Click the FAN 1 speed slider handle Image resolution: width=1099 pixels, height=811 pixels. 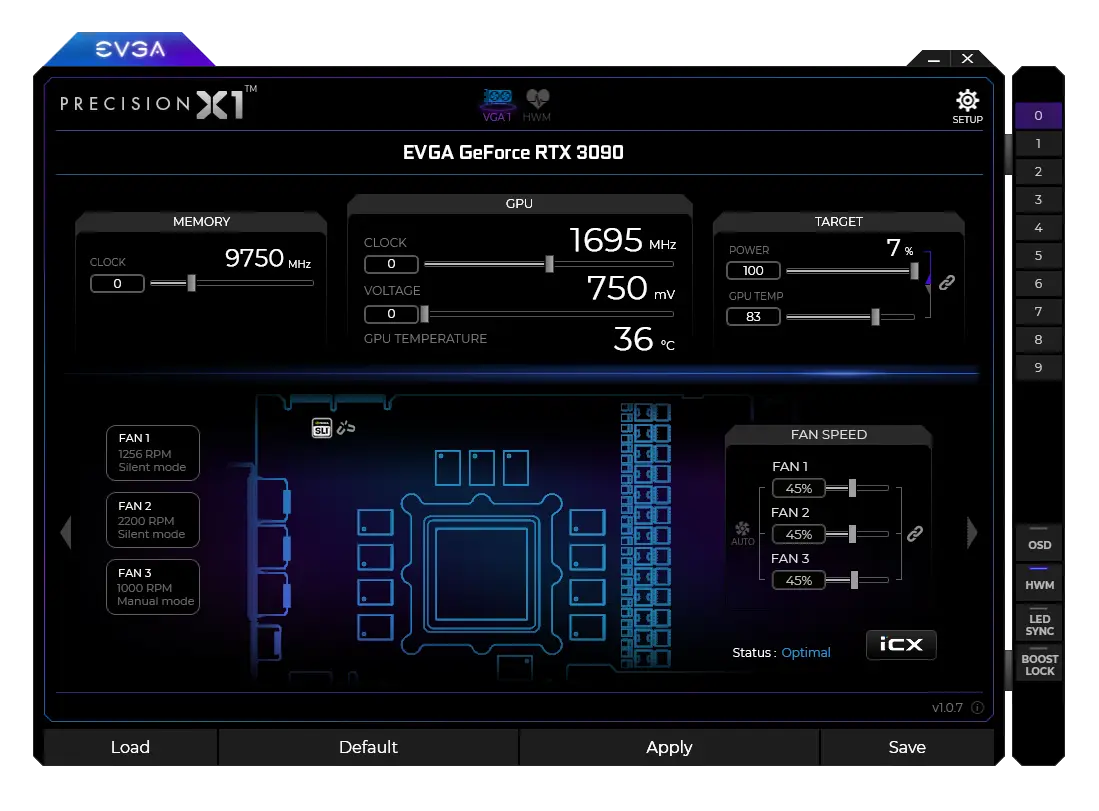coord(852,488)
